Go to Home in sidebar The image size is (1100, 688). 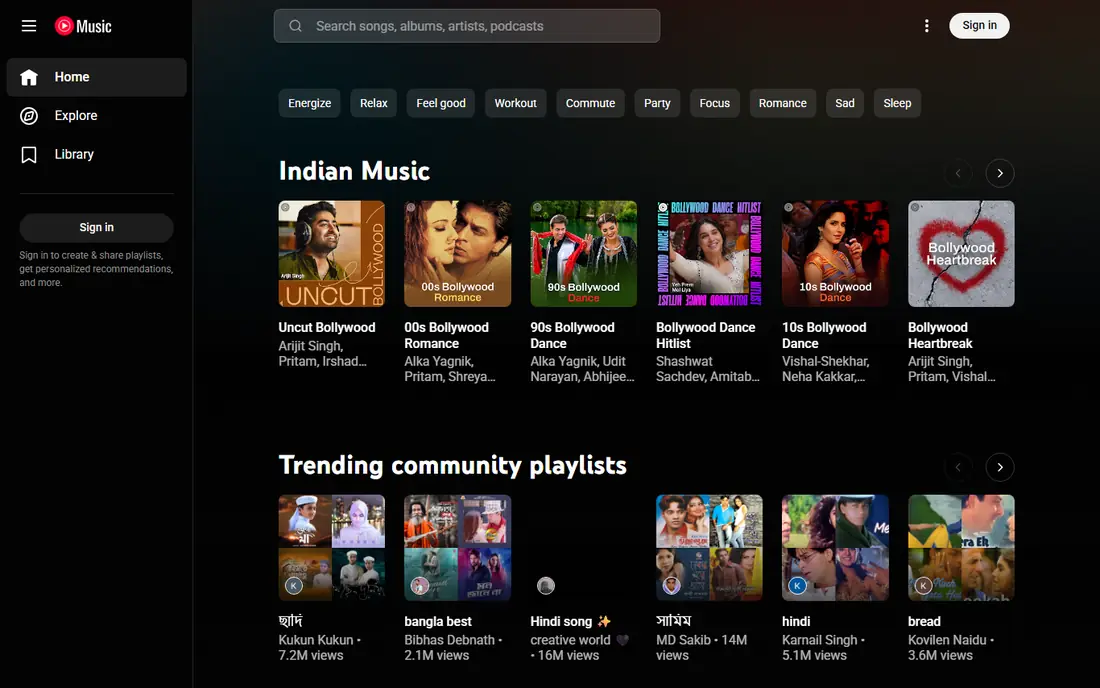coord(97,77)
